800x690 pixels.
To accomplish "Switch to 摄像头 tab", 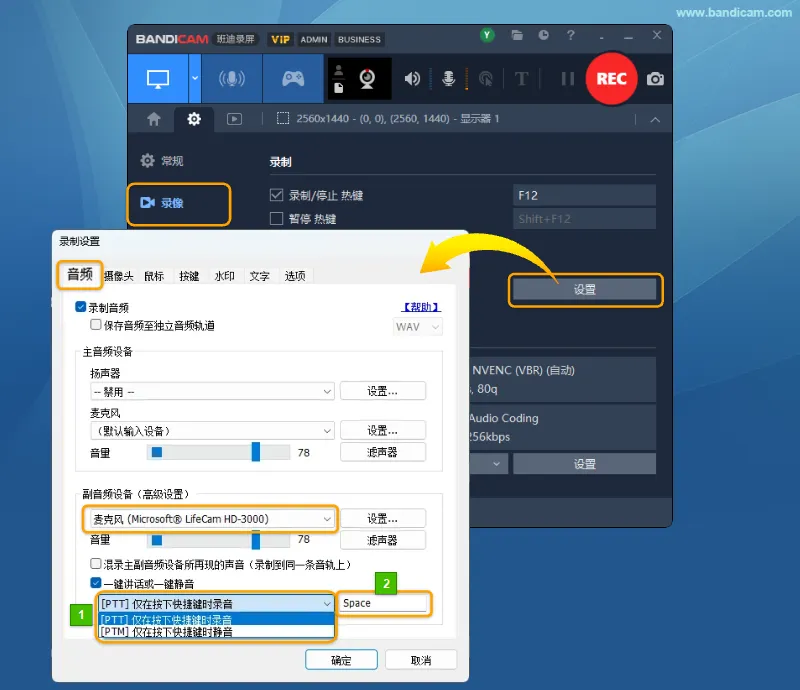I will [x=118, y=276].
